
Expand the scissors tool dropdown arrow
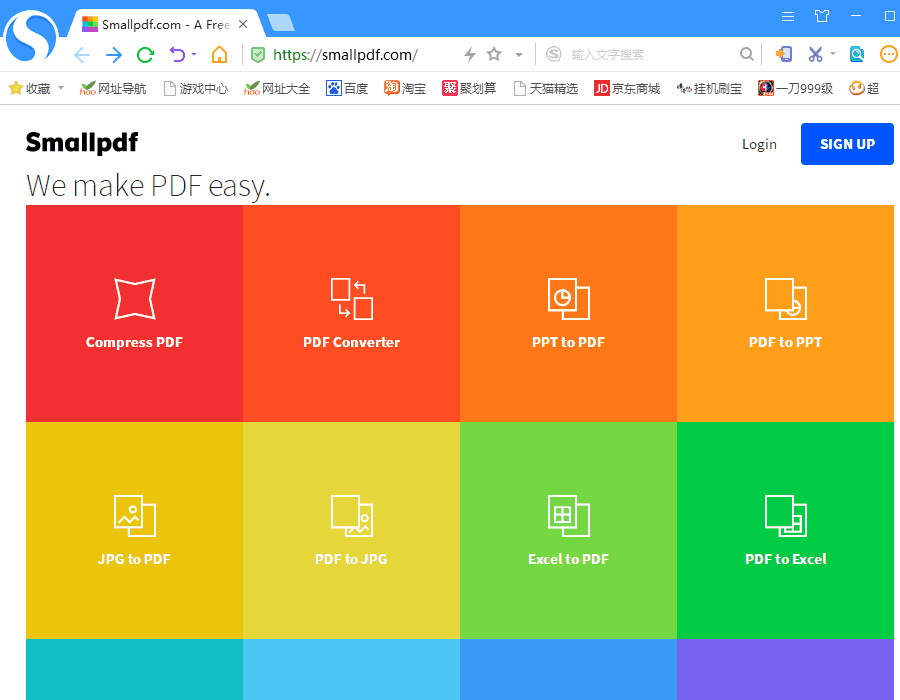coord(833,54)
